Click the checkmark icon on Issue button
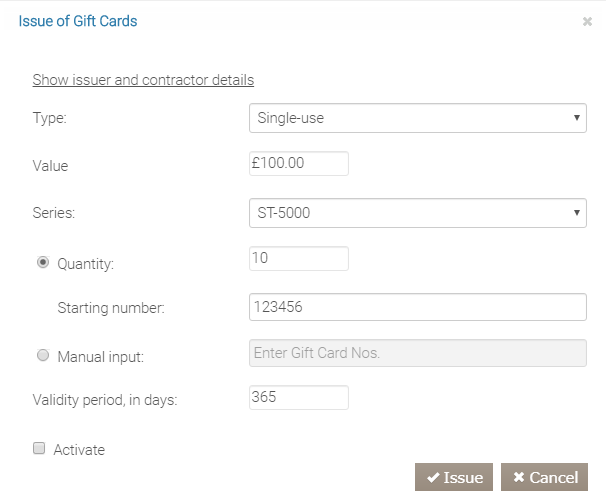The width and height of the screenshot is (606, 504). click(433, 478)
